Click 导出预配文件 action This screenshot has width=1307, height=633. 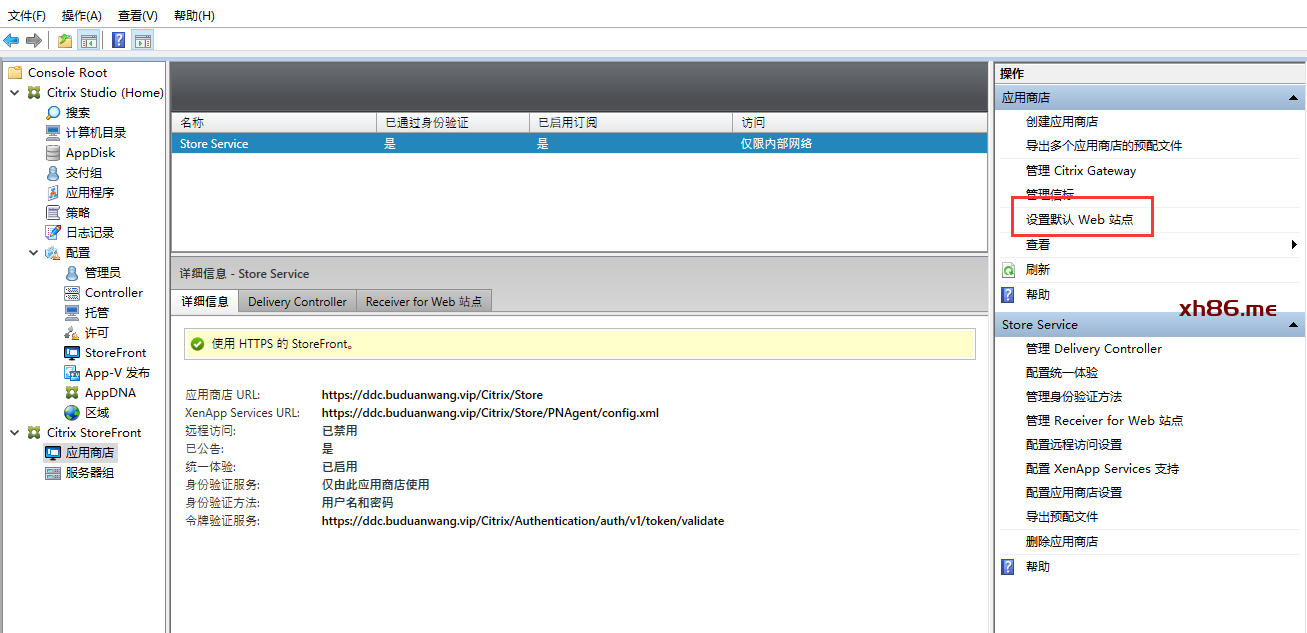[1062, 517]
